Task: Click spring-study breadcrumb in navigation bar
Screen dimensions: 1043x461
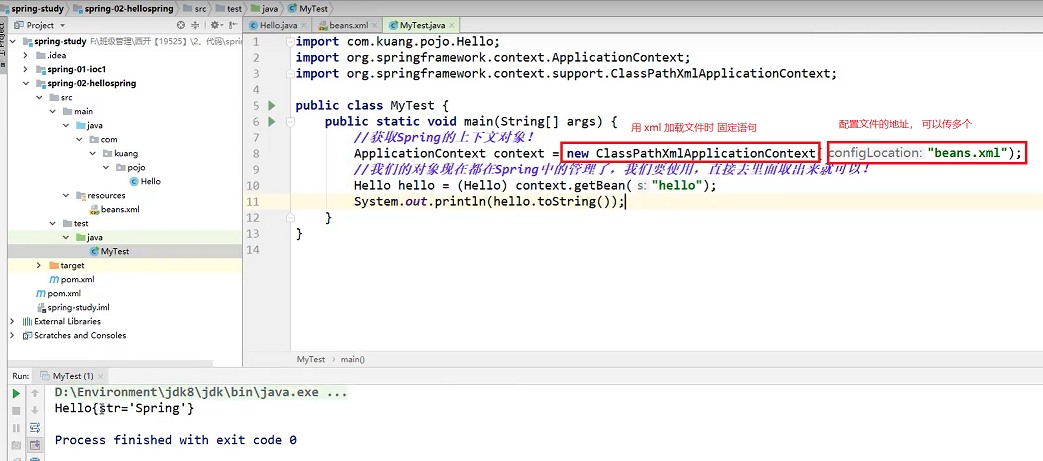Action: (33, 9)
